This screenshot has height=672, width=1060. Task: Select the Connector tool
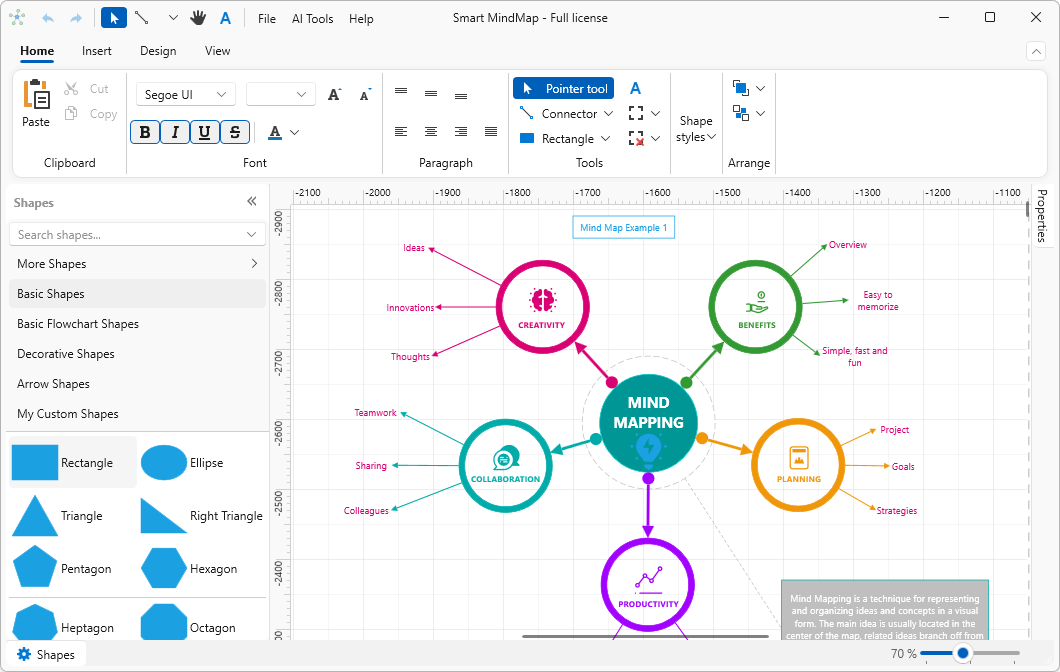click(560, 113)
